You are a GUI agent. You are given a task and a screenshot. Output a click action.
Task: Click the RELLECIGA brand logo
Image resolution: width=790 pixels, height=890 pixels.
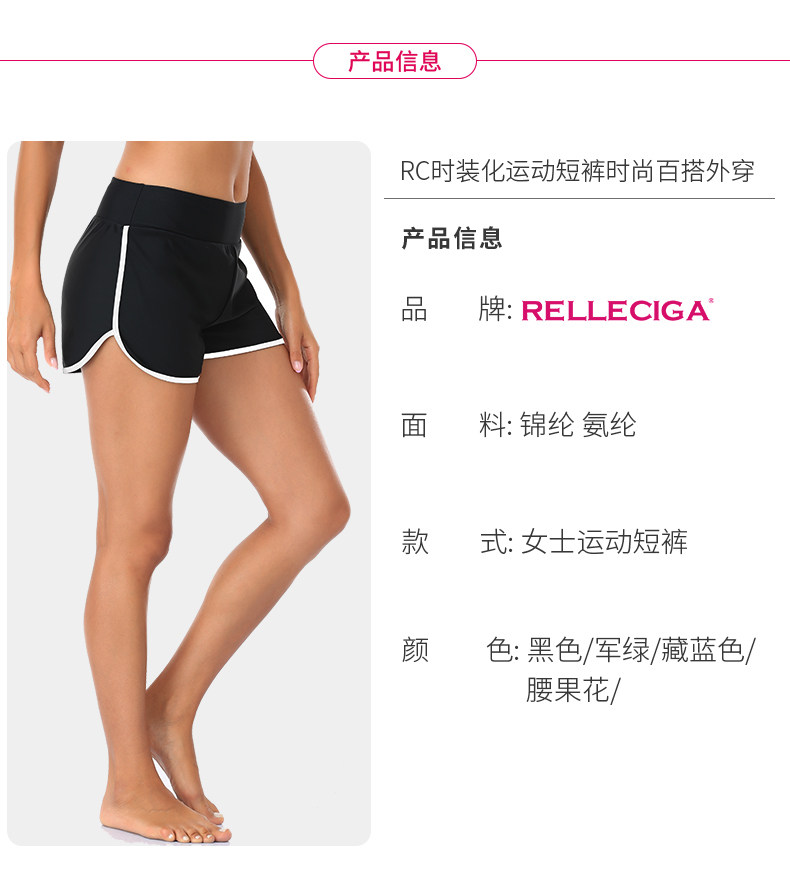point(615,310)
